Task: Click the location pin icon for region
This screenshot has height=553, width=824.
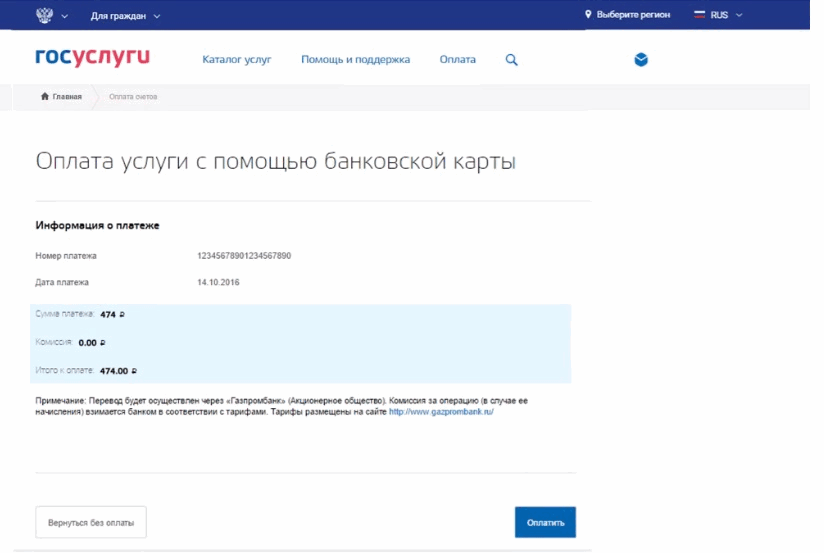Action: 588,15
